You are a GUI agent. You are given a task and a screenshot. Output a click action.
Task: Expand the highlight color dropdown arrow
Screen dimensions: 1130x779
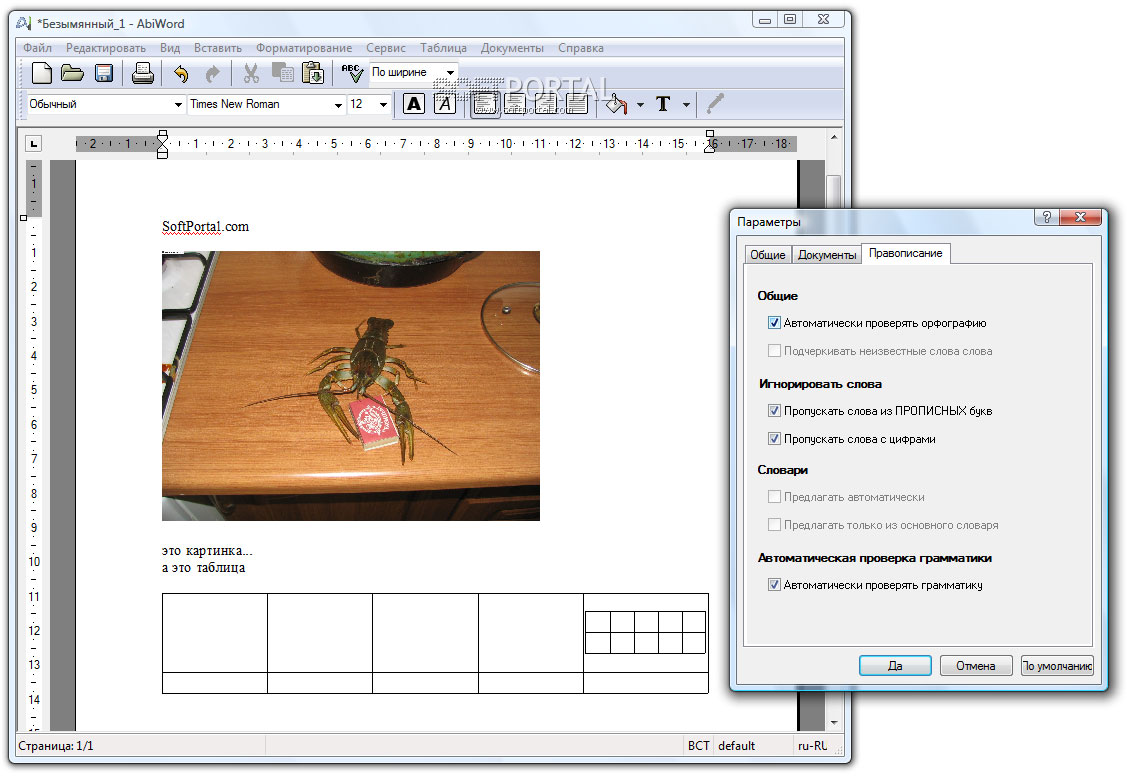pyautogui.click(x=640, y=105)
